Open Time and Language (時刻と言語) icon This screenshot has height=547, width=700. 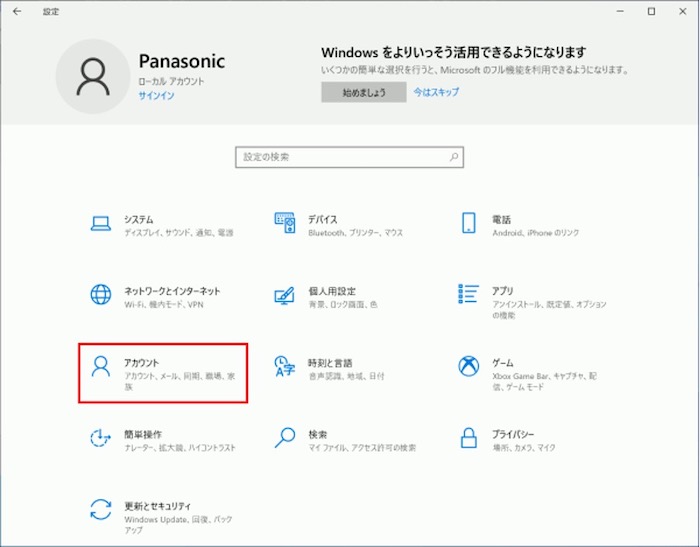coord(284,366)
